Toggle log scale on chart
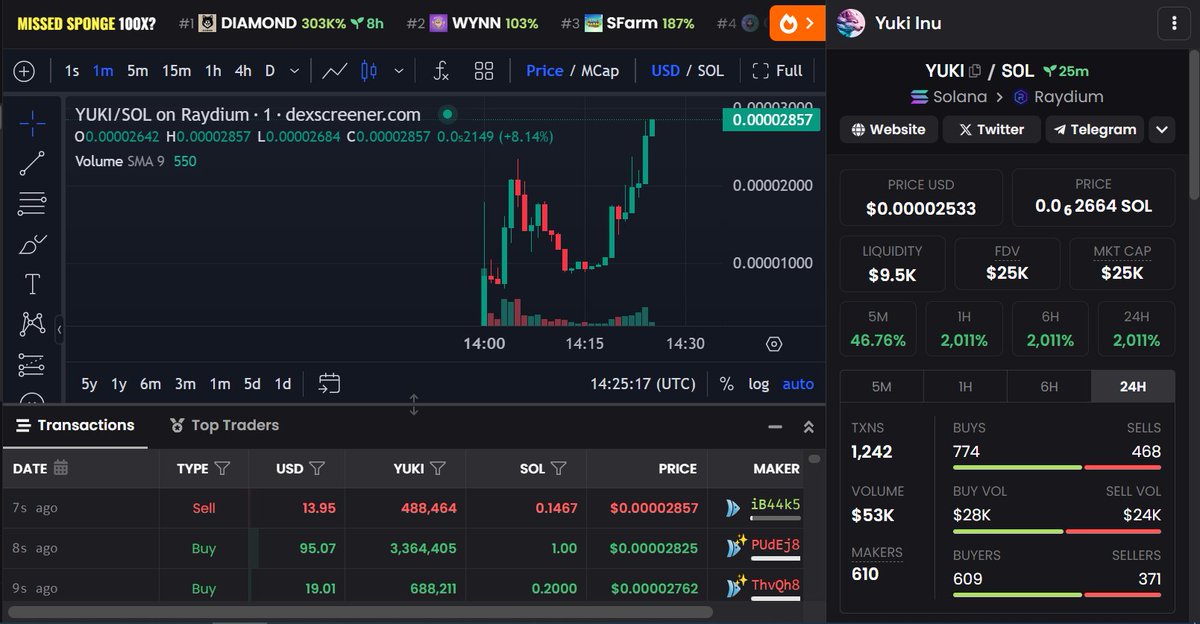 point(759,384)
